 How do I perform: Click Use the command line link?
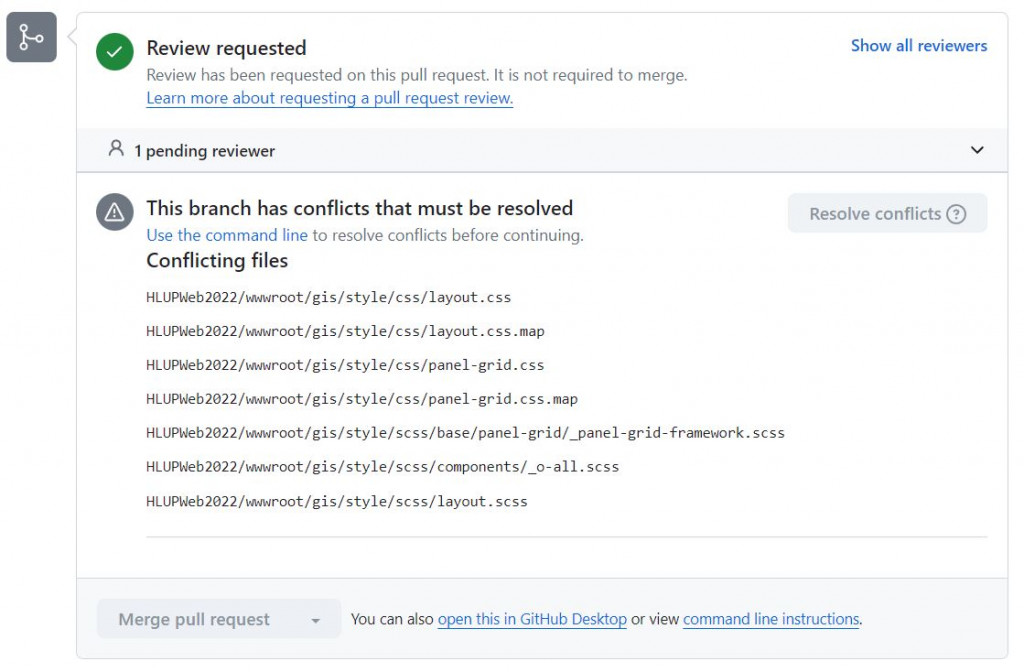pyautogui.click(x=227, y=235)
